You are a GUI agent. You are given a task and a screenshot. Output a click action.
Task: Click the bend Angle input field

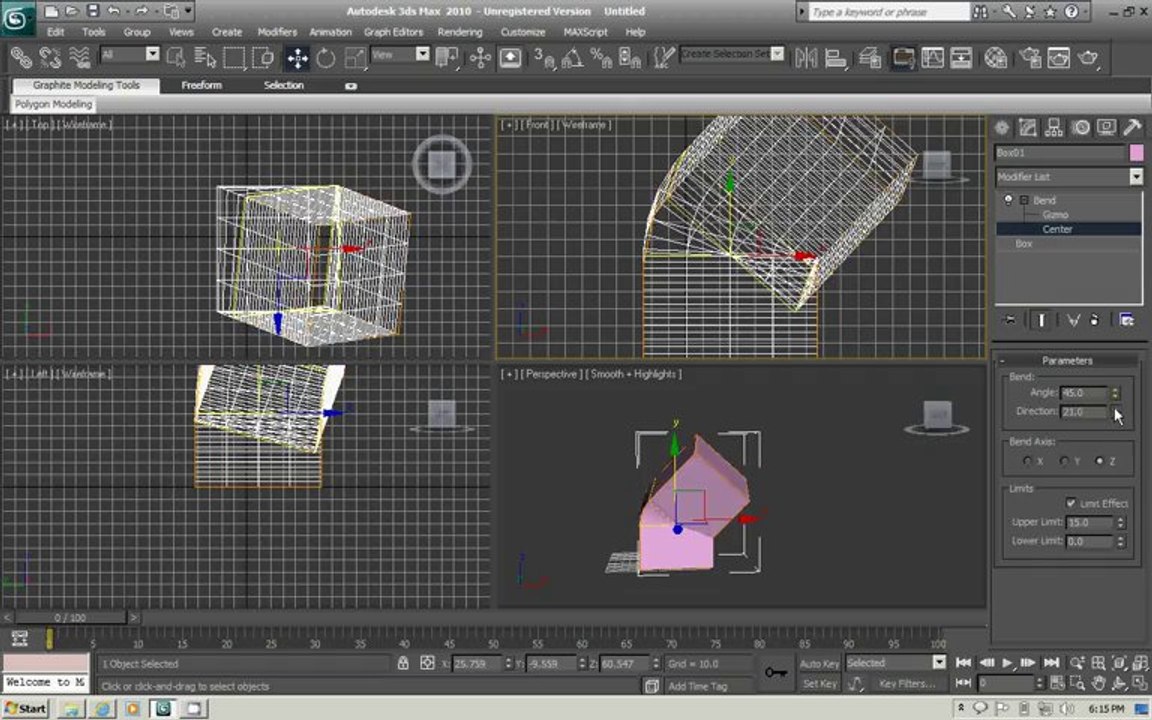(x=1084, y=393)
